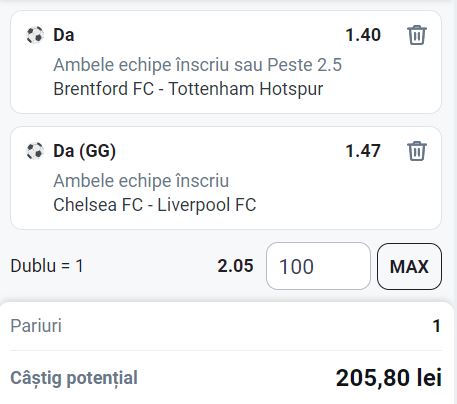Click the football icon beside Da 1.40
Viewport: 457px width, 404px height.
pos(35,35)
